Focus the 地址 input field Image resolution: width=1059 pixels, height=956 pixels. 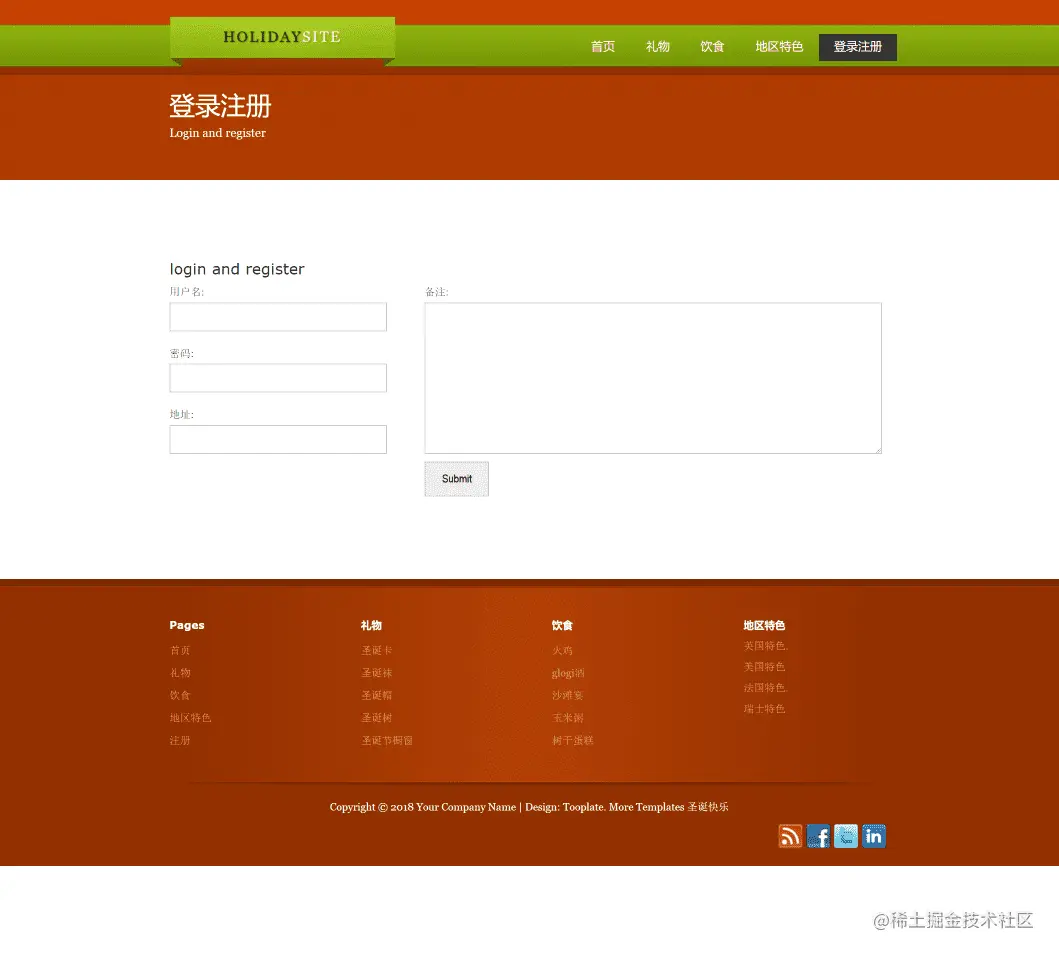pos(278,439)
